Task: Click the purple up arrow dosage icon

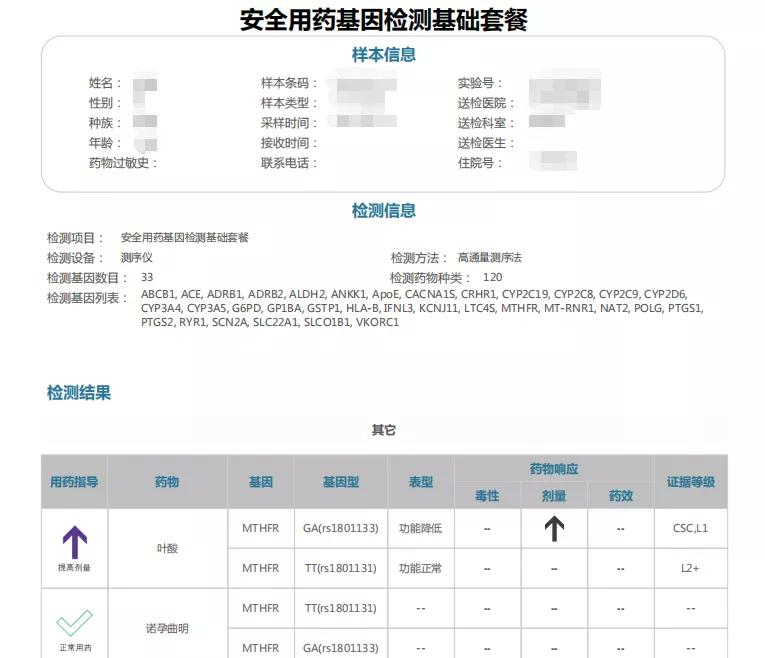Action: [75, 542]
